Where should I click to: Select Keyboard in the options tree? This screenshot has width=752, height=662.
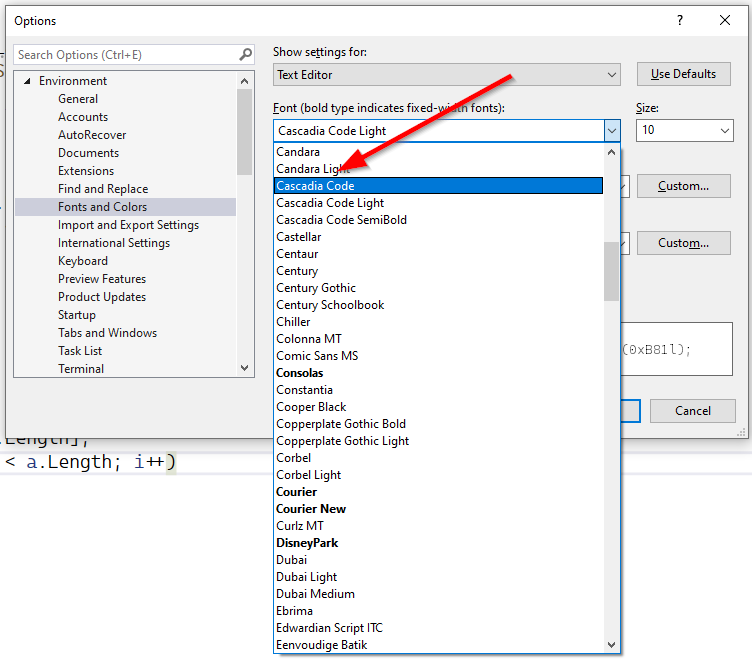pos(83,261)
